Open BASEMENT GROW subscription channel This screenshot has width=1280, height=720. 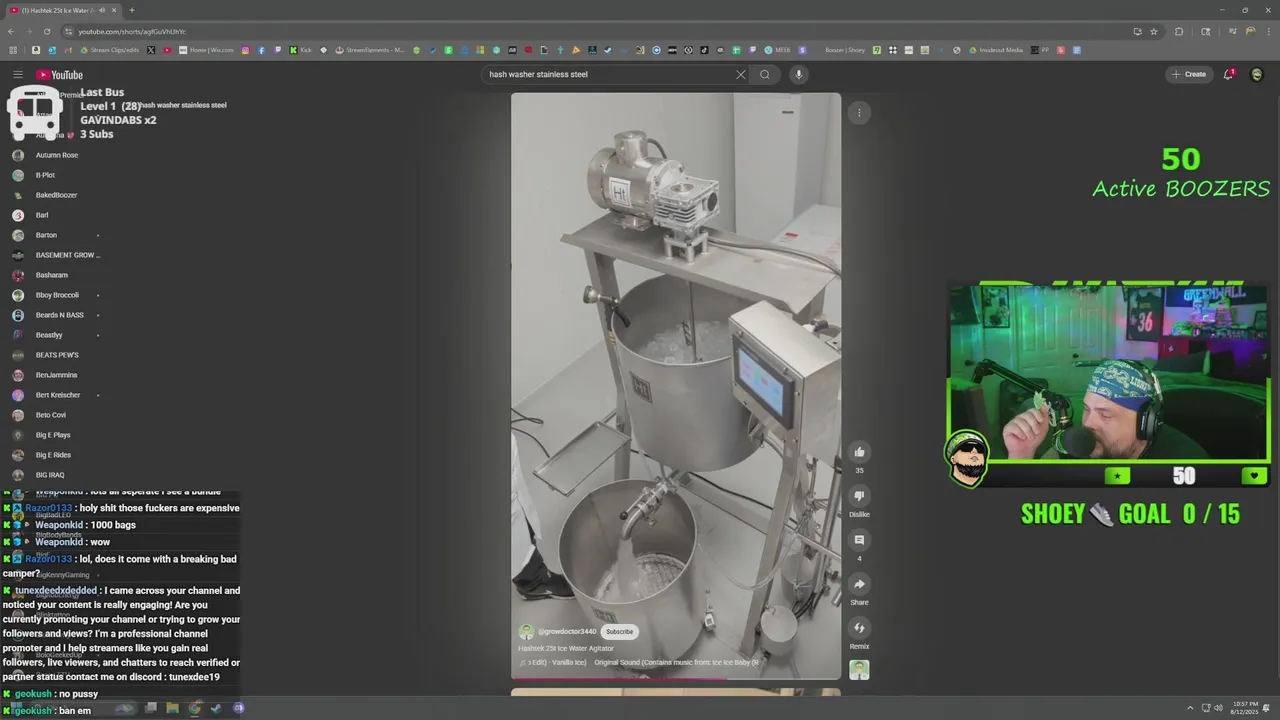pyautogui.click(x=68, y=255)
